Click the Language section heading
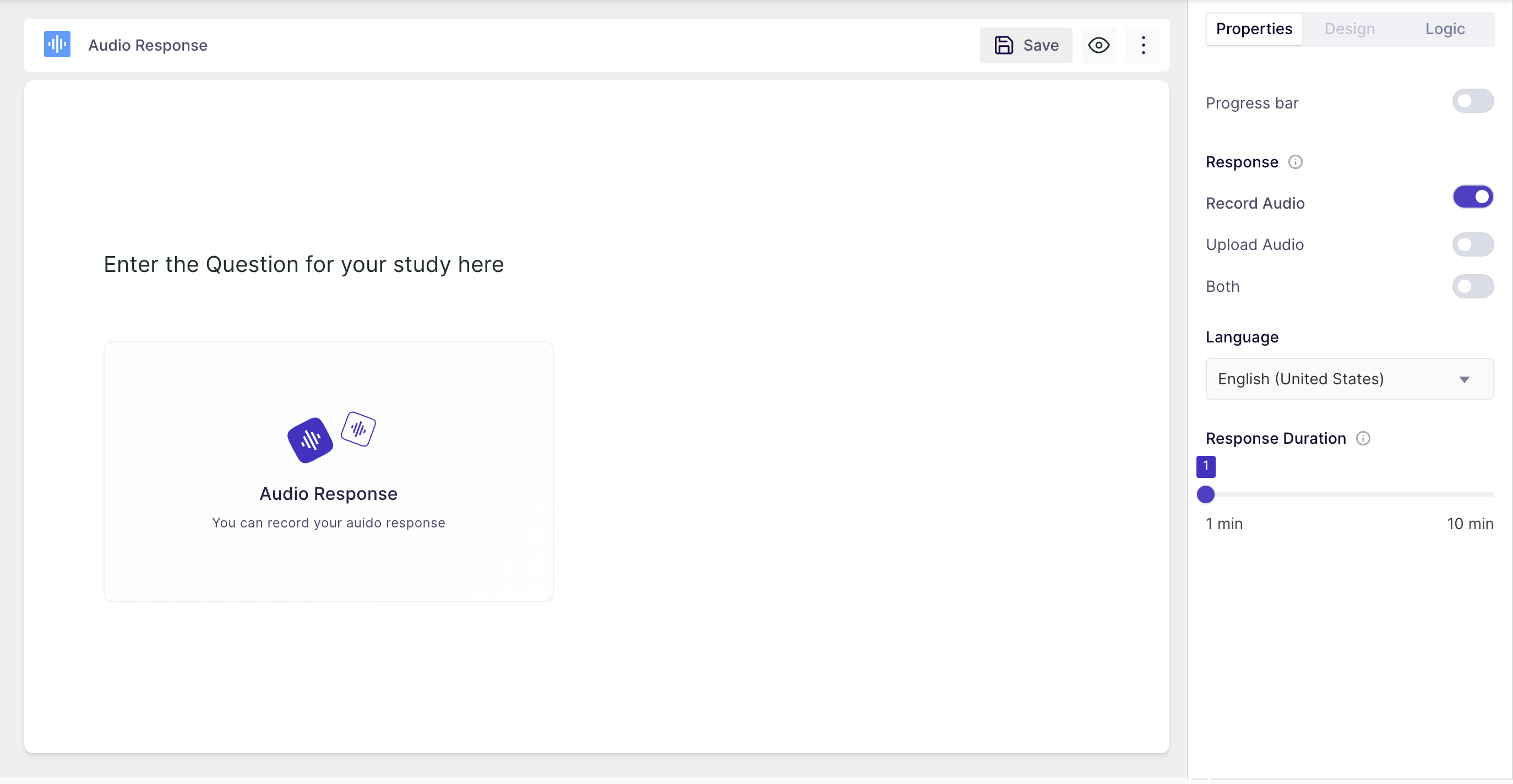Image resolution: width=1513 pixels, height=784 pixels. click(x=1242, y=337)
